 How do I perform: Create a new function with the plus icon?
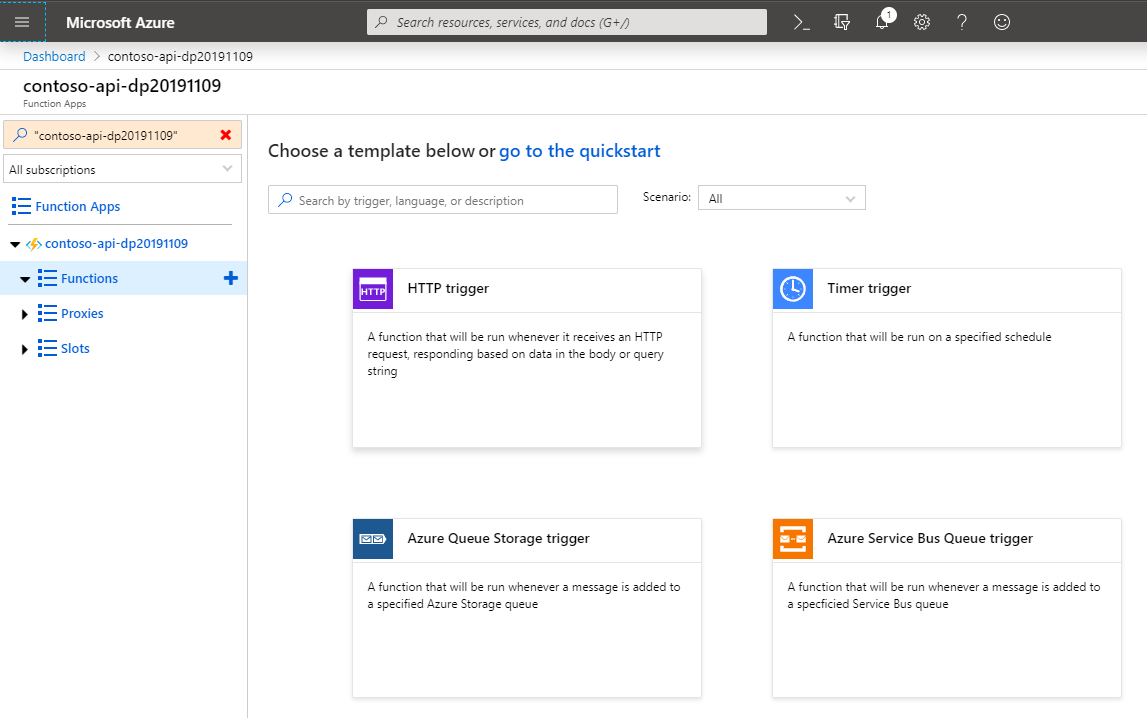point(231,278)
